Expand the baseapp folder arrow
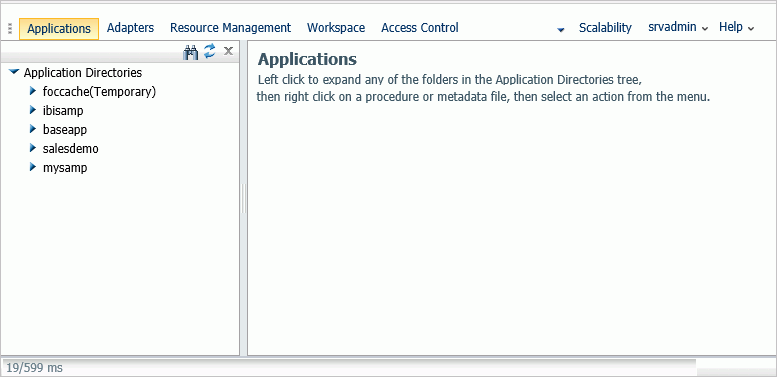 (x=33, y=129)
